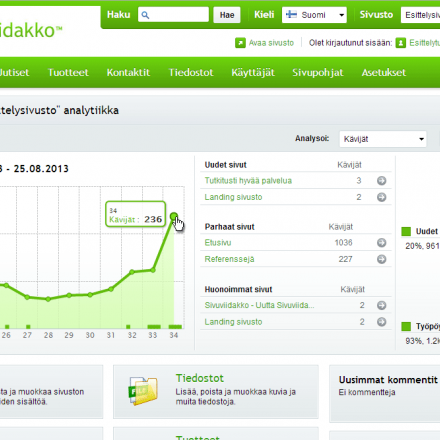Click the green Työpöytä legend square
440x440 pixels.
(406, 326)
